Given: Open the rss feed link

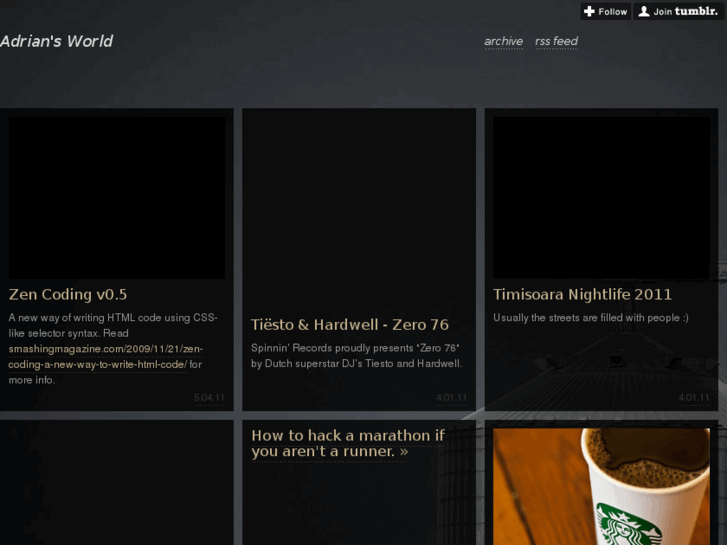Looking at the screenshot, I should (556, 41).
